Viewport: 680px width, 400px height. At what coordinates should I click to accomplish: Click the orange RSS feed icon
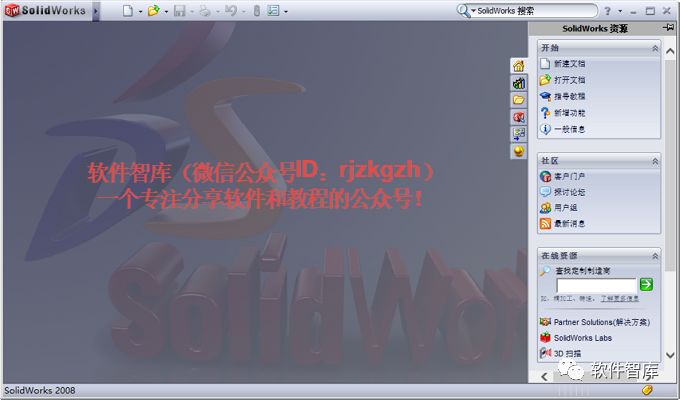pos(545,223)
